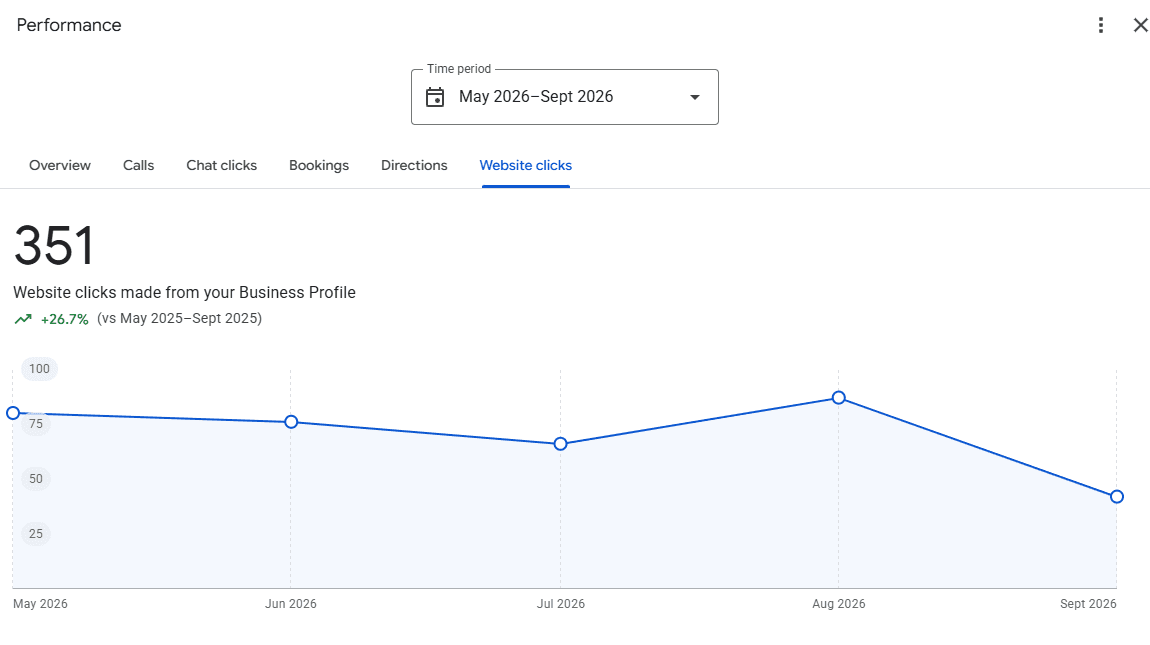Select the Directions tab

coord(414,165)
